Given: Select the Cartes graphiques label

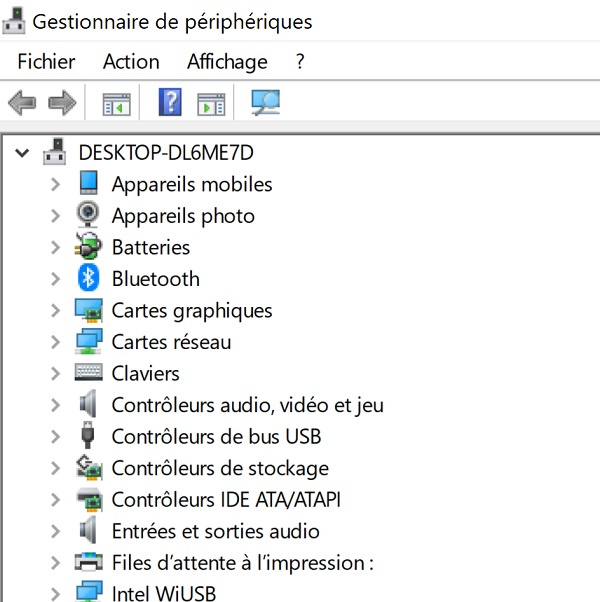Looking at the screenshot, I should tap(192, 311).
